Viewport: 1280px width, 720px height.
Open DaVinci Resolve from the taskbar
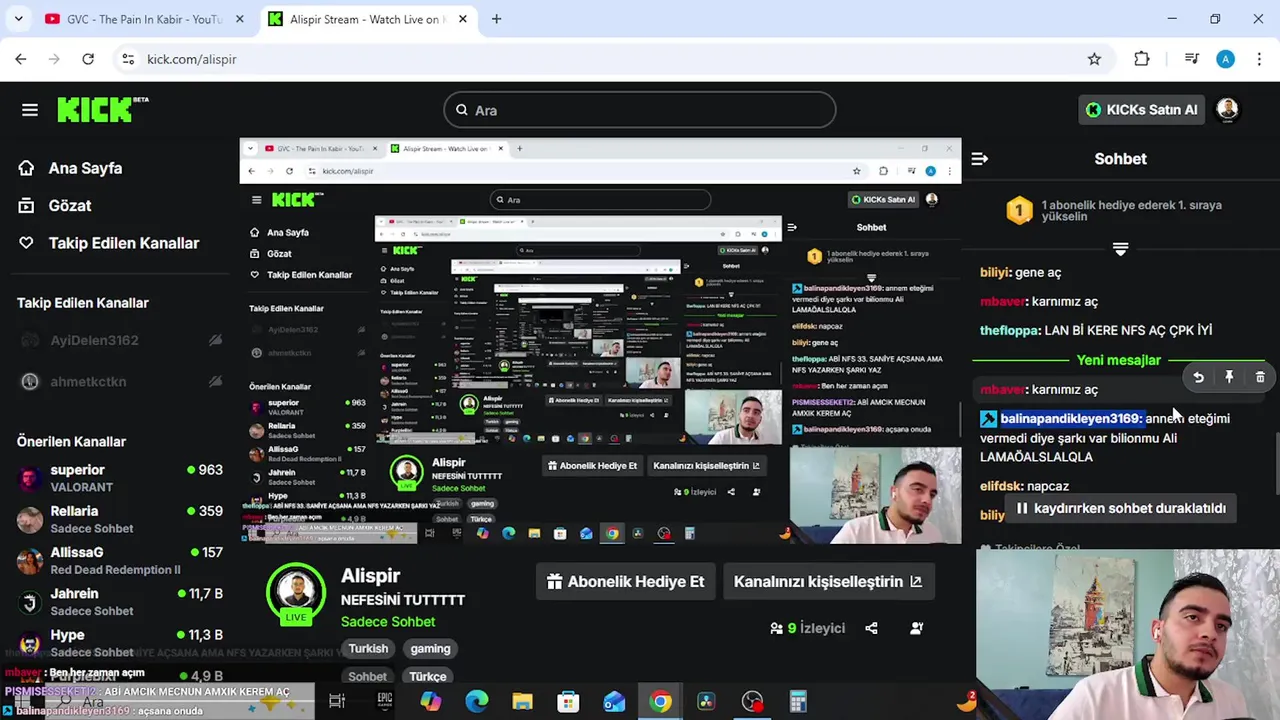pos(706,702)
